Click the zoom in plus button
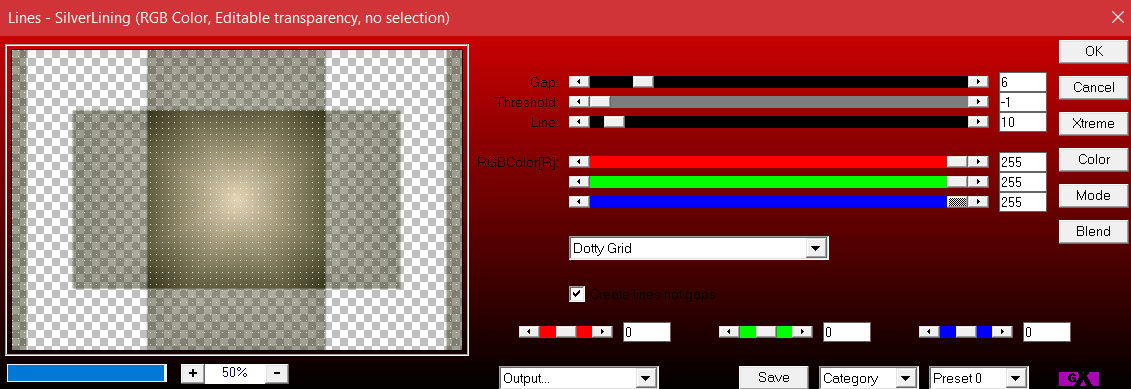The width and height of the screenshot is (1131, 389). (193, 373)
